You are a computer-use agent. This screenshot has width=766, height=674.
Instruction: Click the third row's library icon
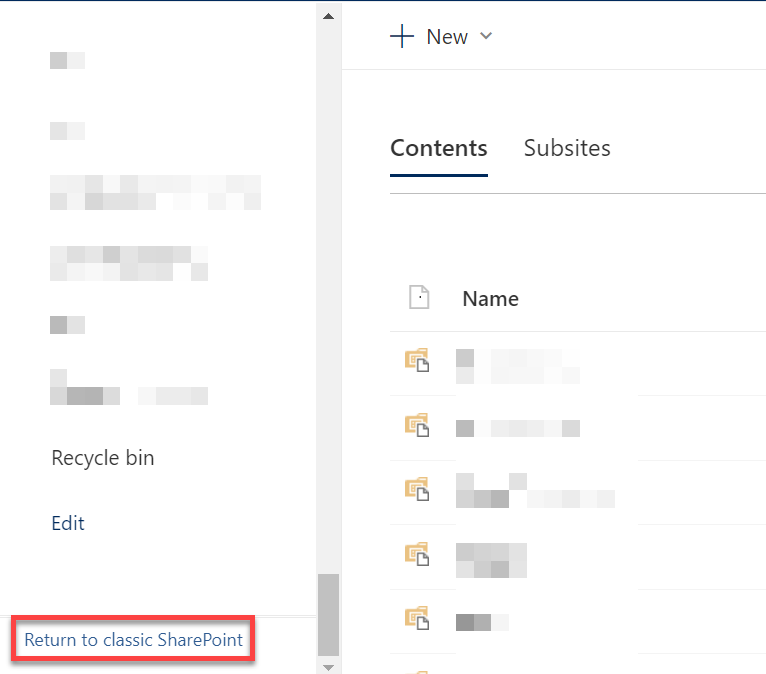pyautogui.click(x=416, y=490)
